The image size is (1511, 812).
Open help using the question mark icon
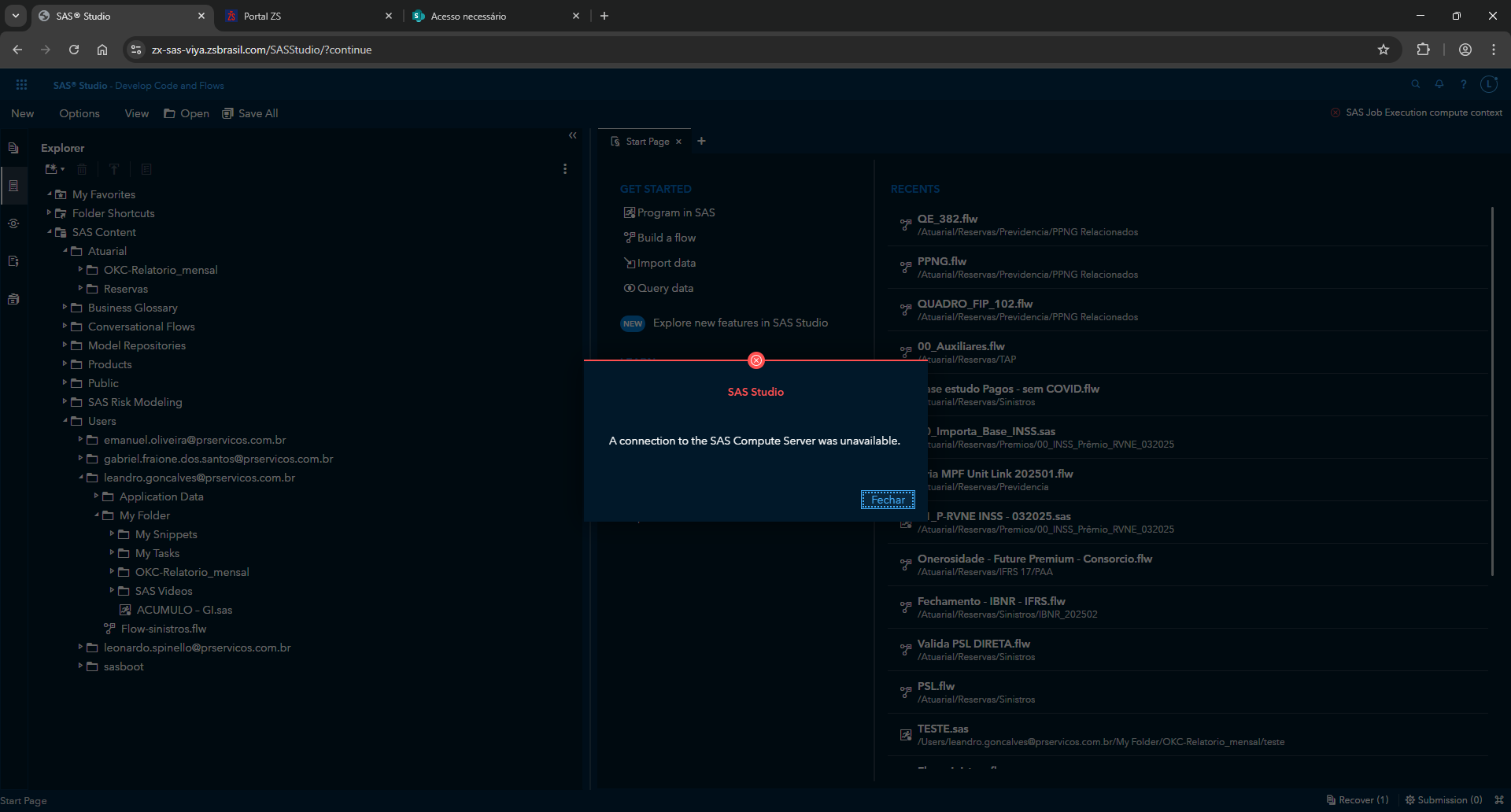[1464, 84]
